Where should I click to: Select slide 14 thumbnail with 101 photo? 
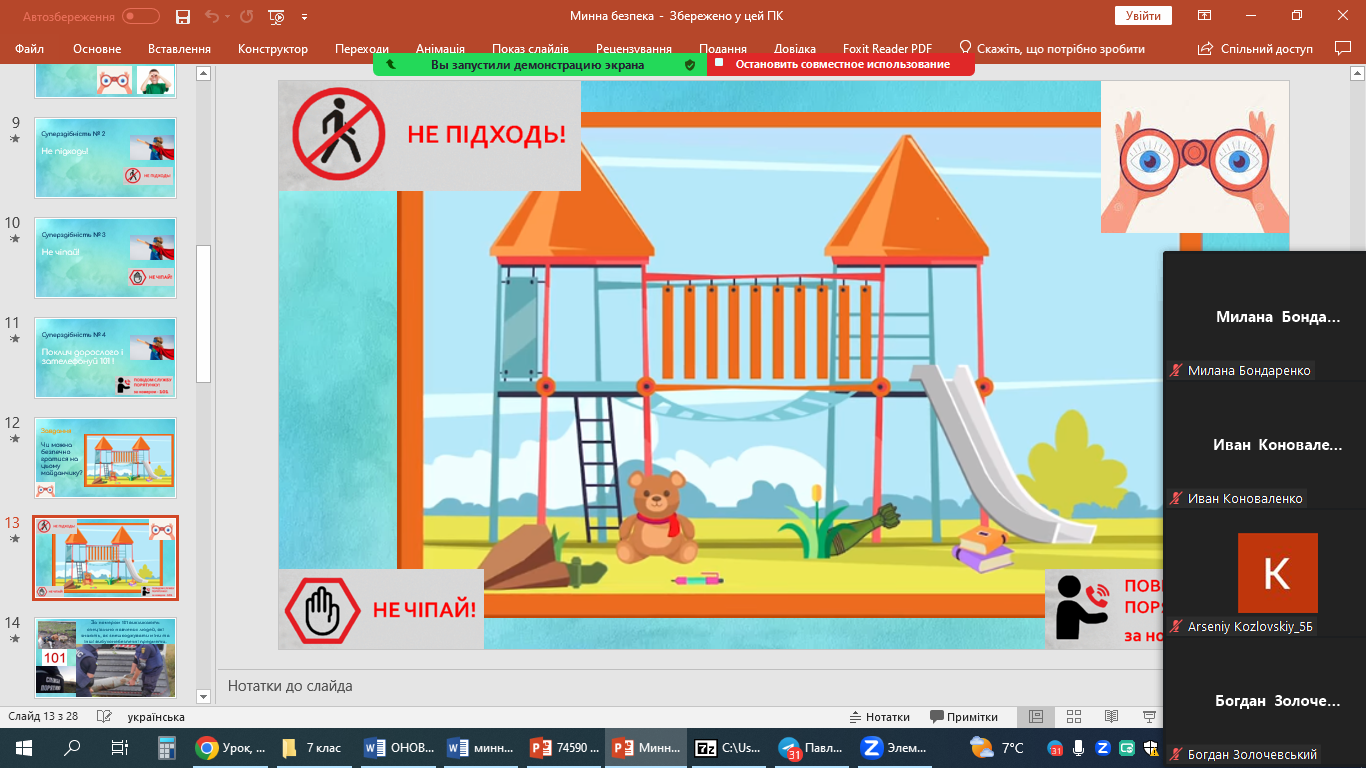click(x=105, y=657)
